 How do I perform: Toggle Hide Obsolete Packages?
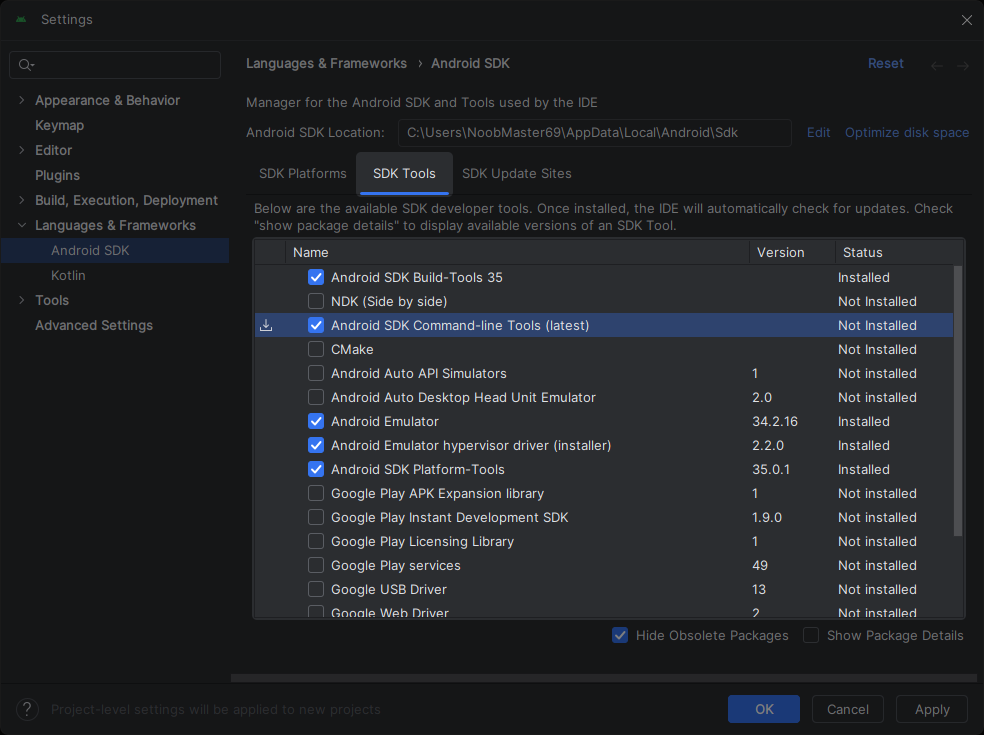pyautogui.click(x=620, y=635)
